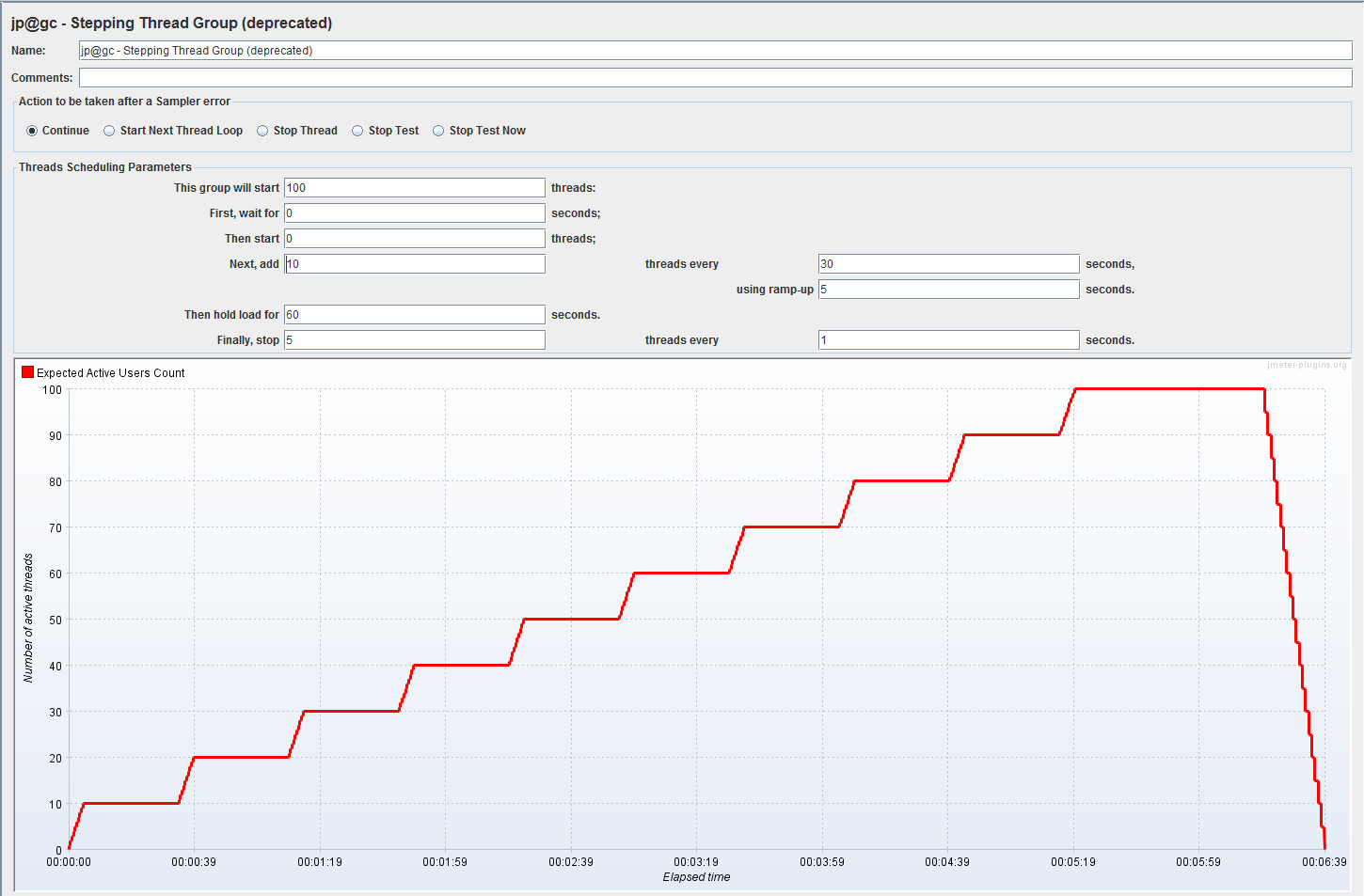
Task: Click the 00:03:19 time axis label
Action: tap(696, 862)
